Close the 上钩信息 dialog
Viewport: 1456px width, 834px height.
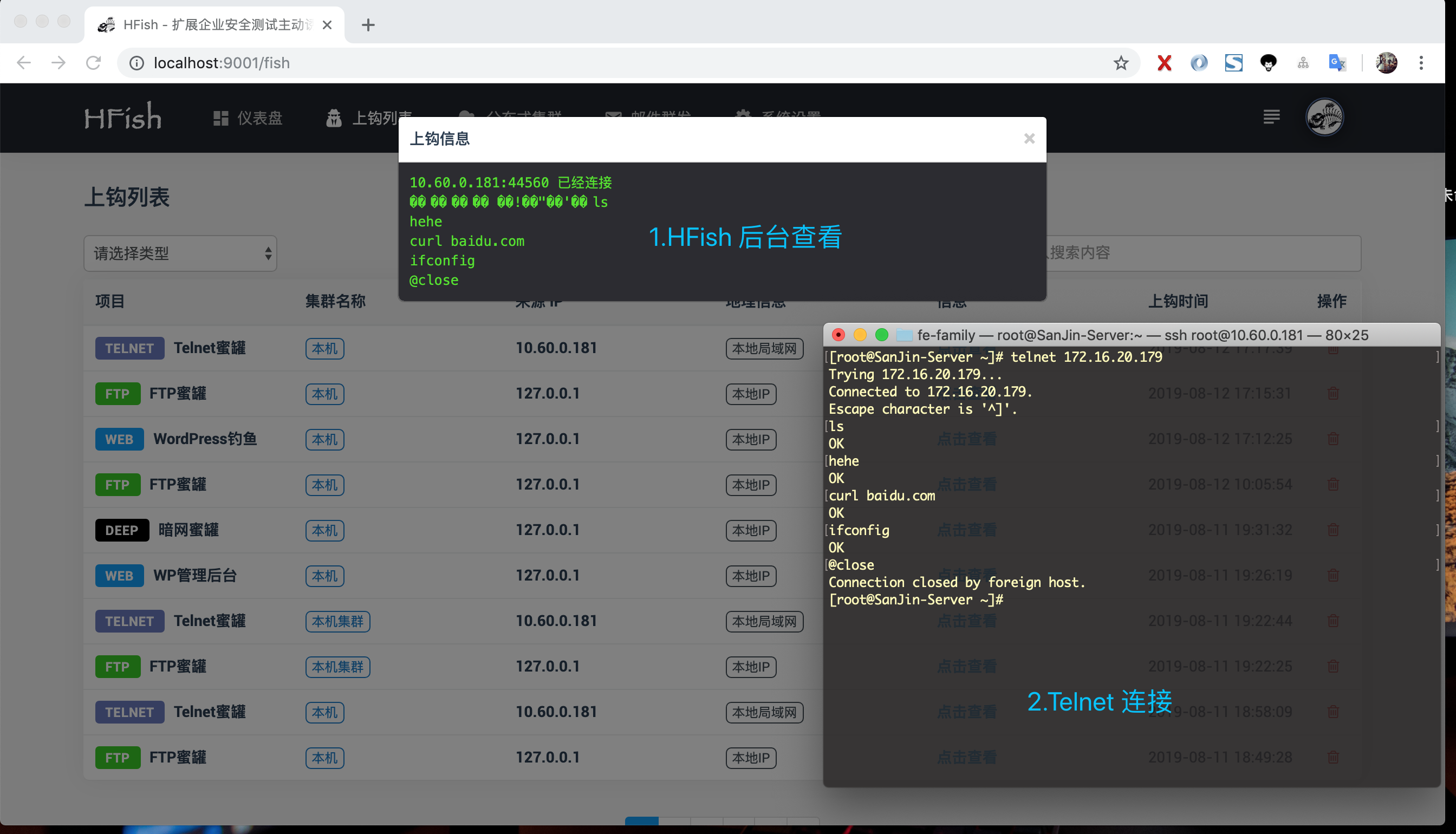(x=1029, y=138)
